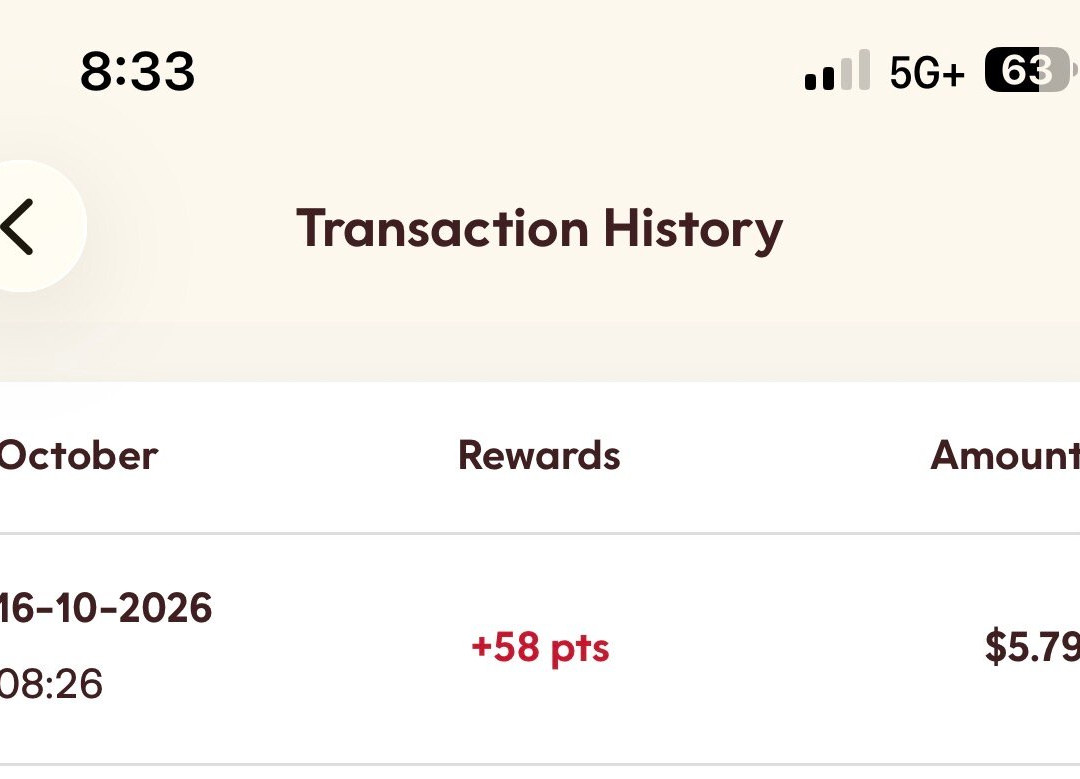Viewport: 1080px width, 779px height.
Task: Tap the +58 pts reward value
Action: (x=540, y=648)
